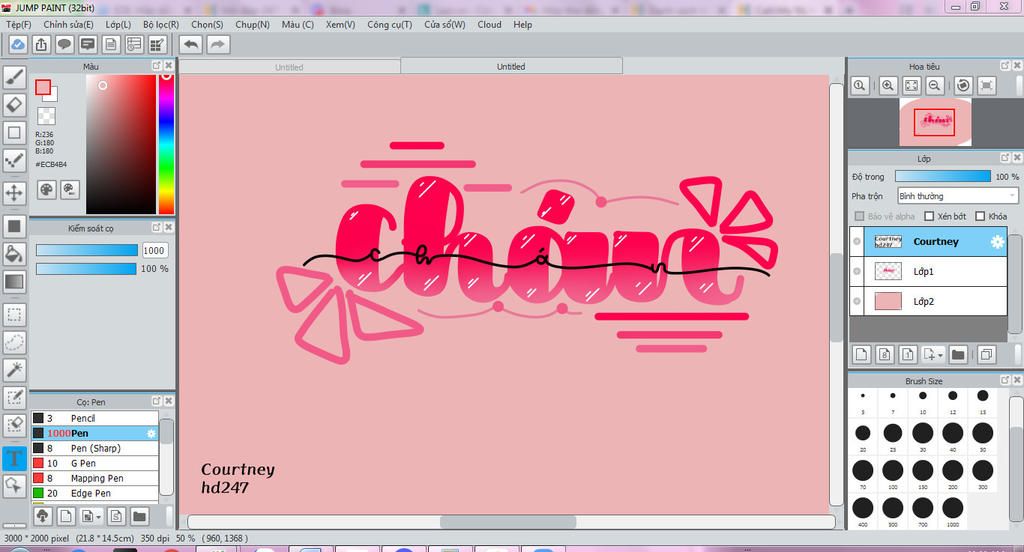Select the Lasso selection tool
The height and width of the screenshot is (552, 1024).
click(x=14, y=342)
